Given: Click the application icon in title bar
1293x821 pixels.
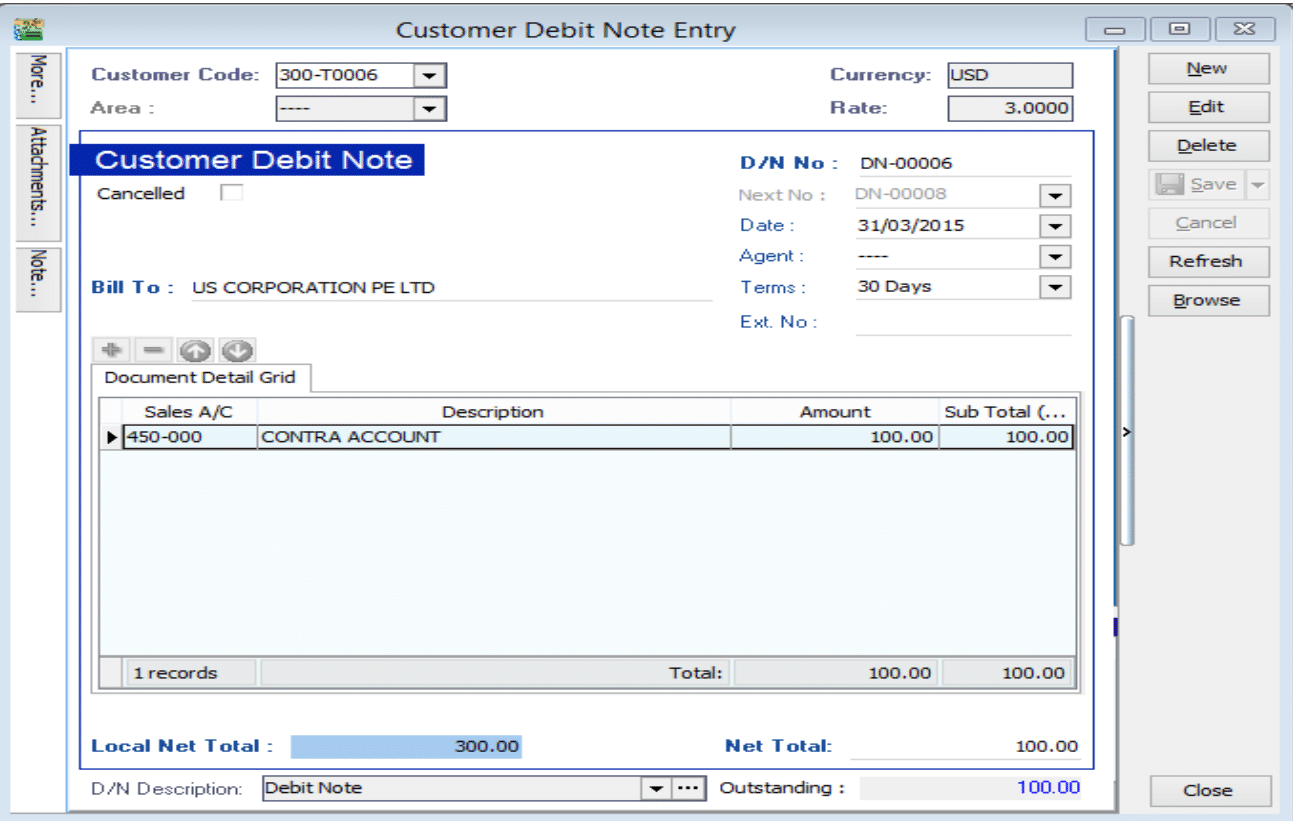Looking at the screenshot, I should click(24, 29).
